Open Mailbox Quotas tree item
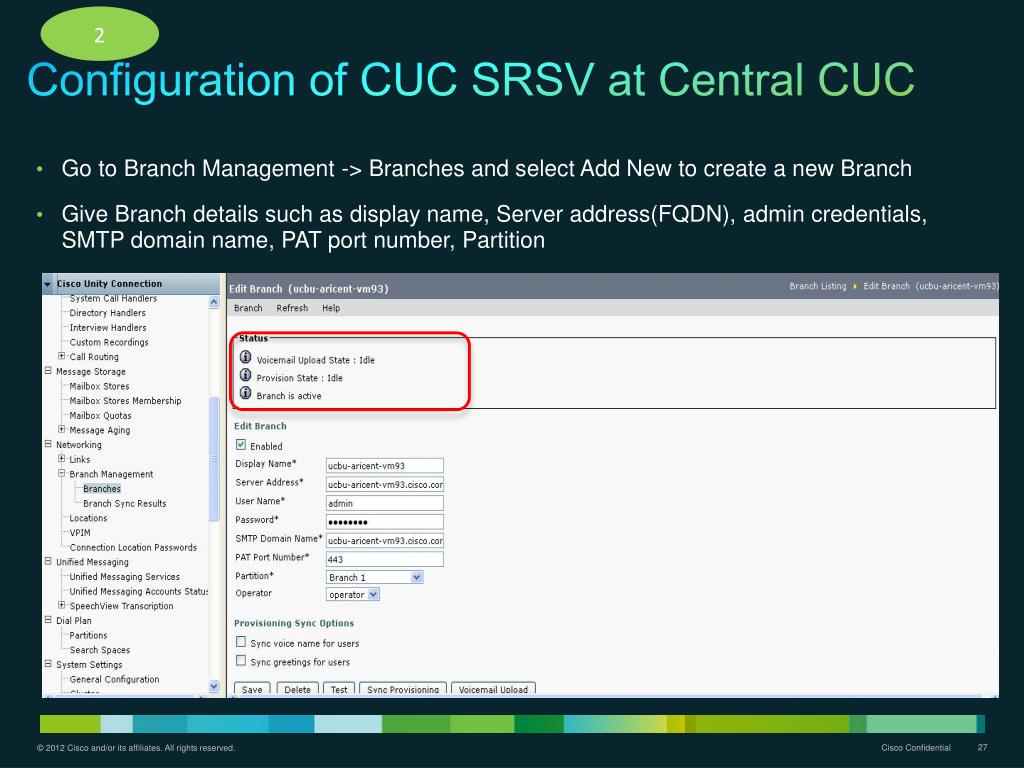1024x768 pixels. point(101,415)
